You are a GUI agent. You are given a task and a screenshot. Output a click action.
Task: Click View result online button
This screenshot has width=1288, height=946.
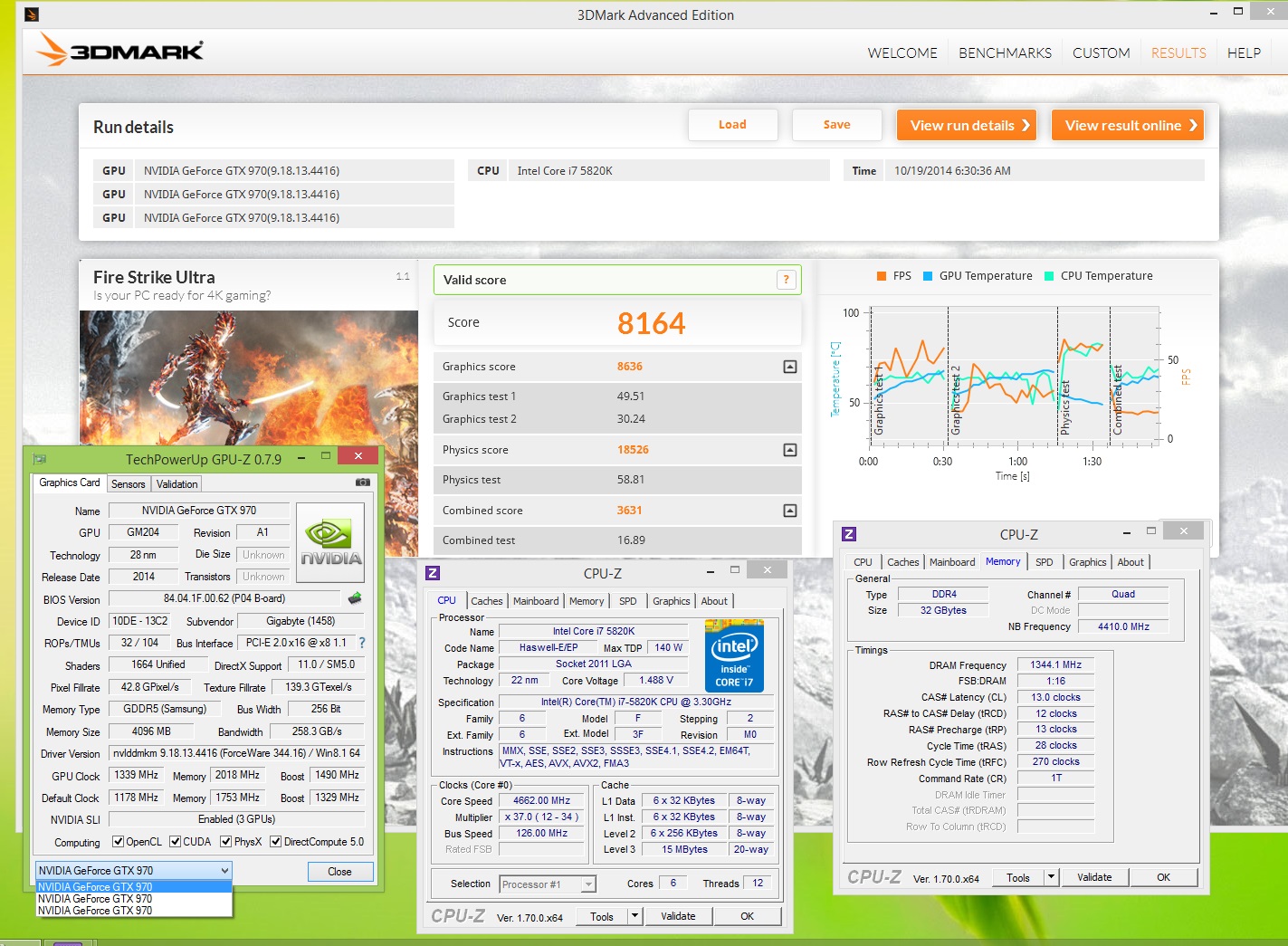click(x=1128, y=125)
